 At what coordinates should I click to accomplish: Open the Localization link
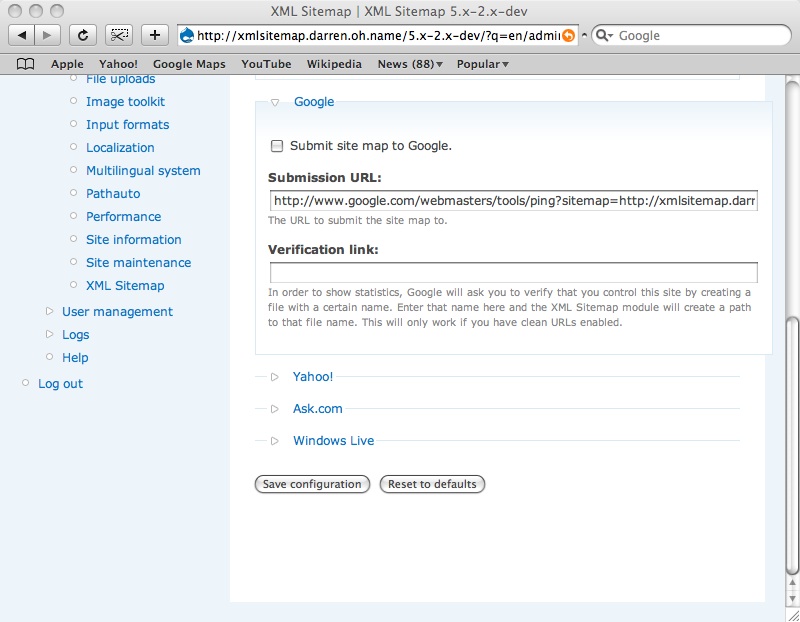point(120,147)
